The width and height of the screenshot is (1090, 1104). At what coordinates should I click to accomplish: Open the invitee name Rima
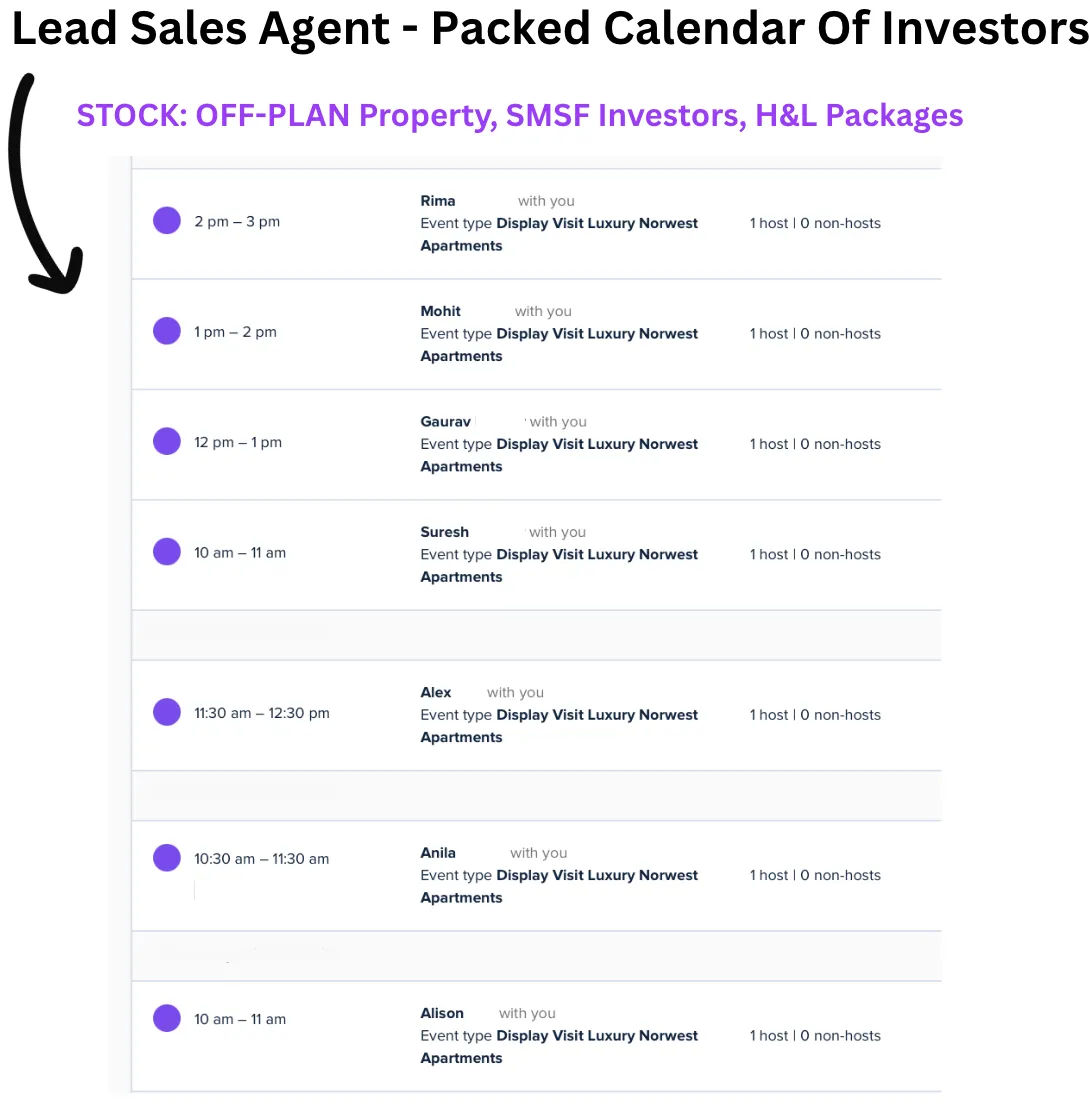click(438, 201)
